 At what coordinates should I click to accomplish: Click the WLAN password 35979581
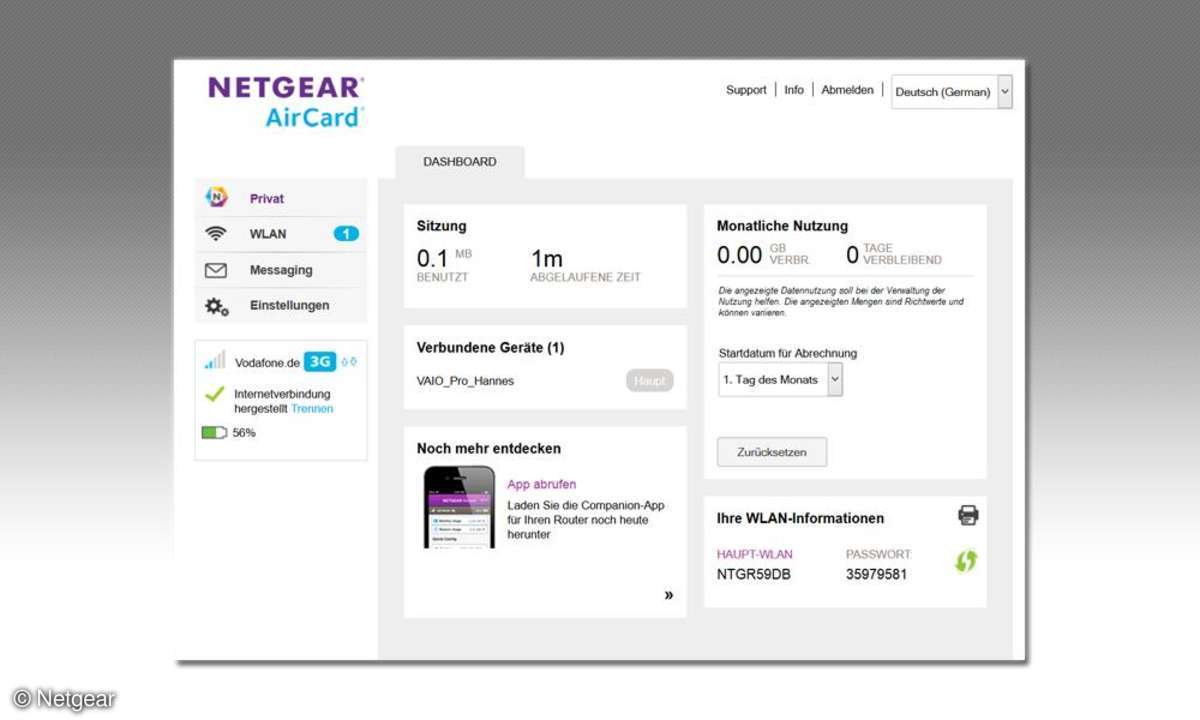click(877, 575)
